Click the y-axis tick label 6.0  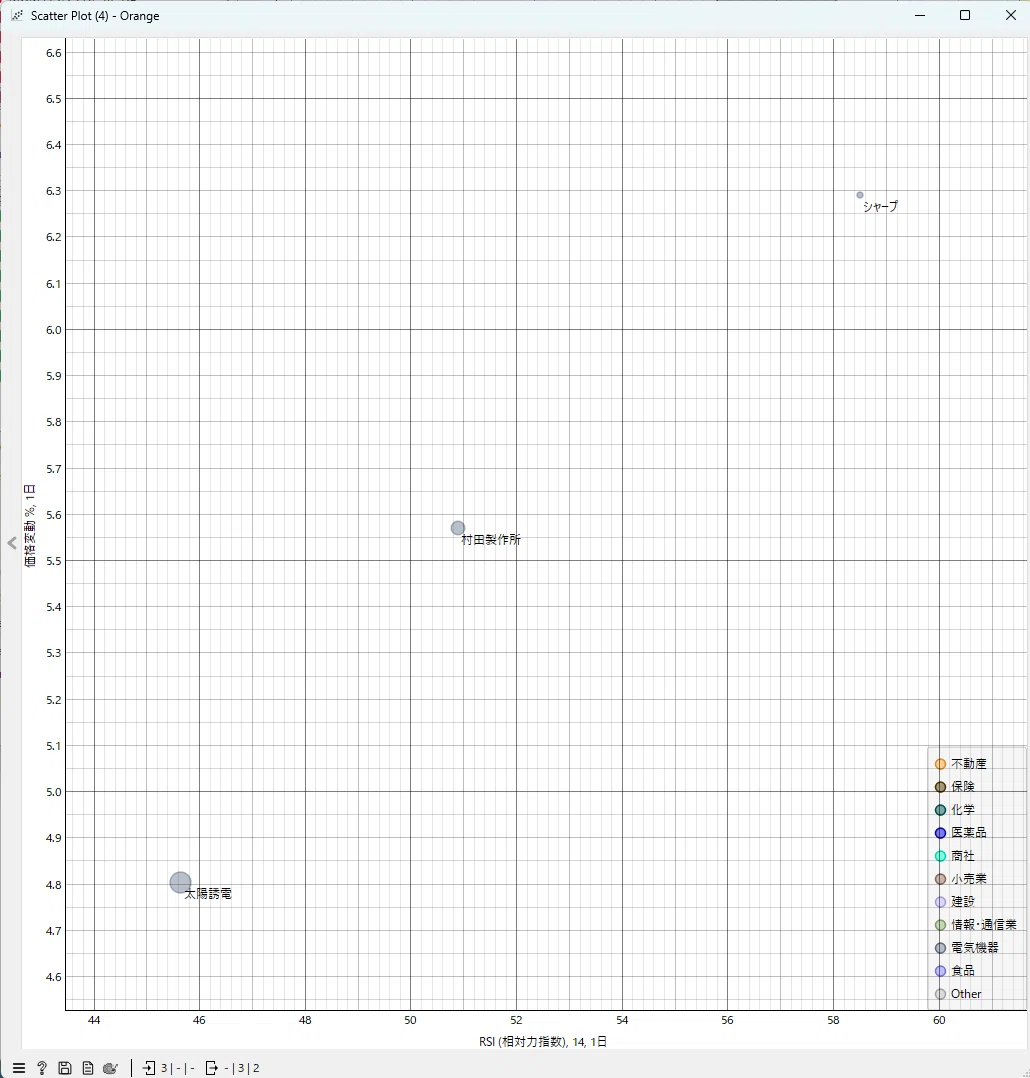click(54, 330)
